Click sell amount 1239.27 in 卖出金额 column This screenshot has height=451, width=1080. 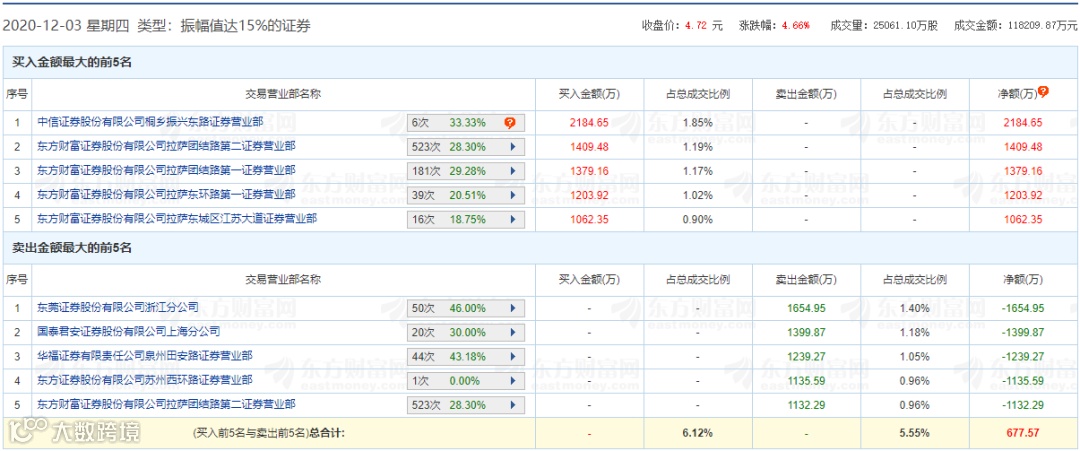tap(805, 357)
